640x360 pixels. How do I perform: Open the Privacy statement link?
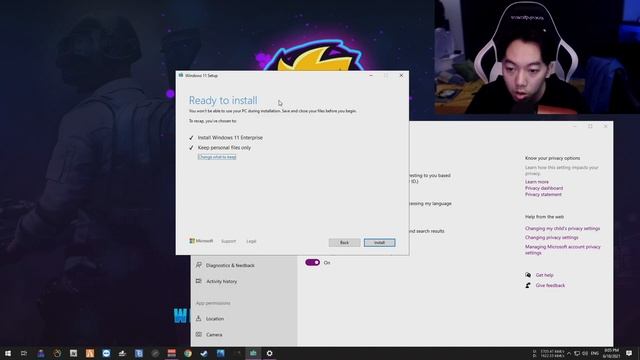tap(543, 195)
